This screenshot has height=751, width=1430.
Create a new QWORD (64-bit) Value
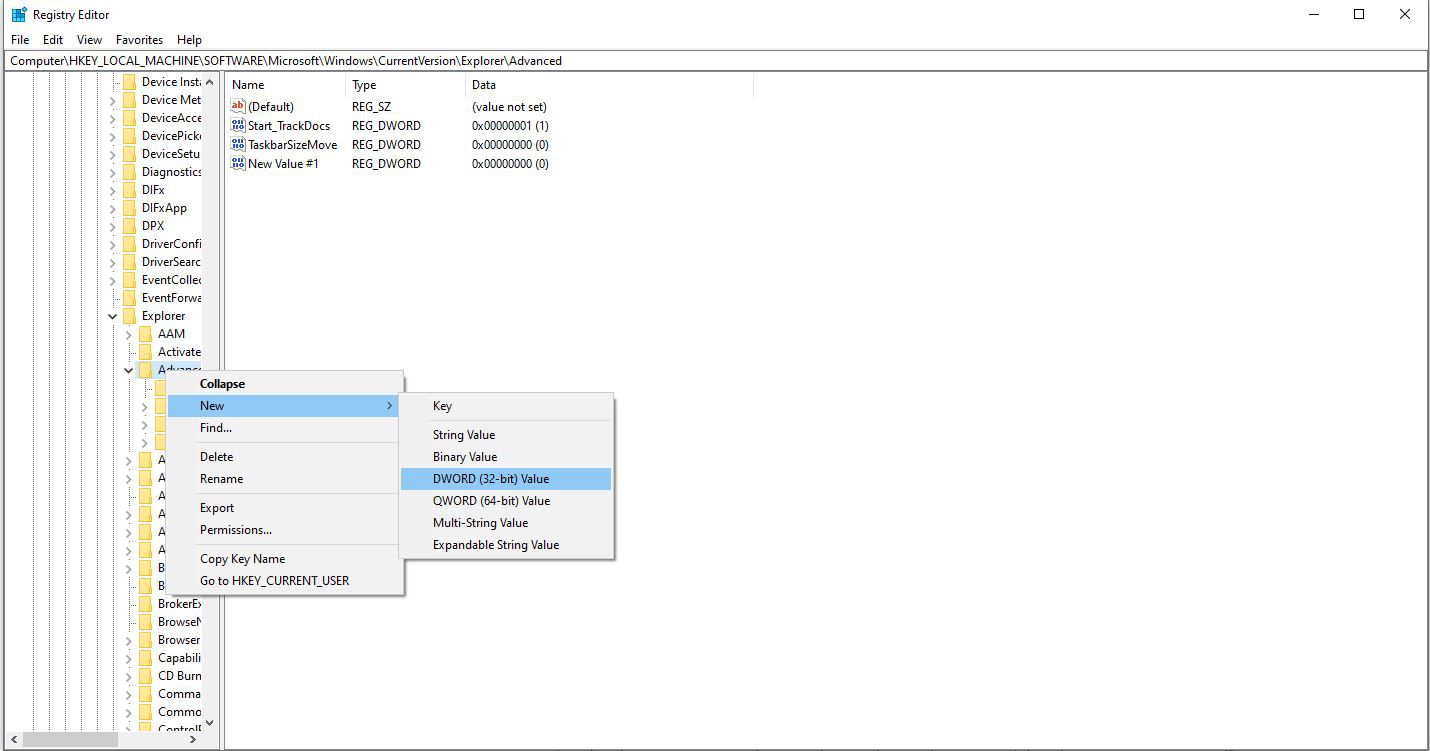click(506, 501)
